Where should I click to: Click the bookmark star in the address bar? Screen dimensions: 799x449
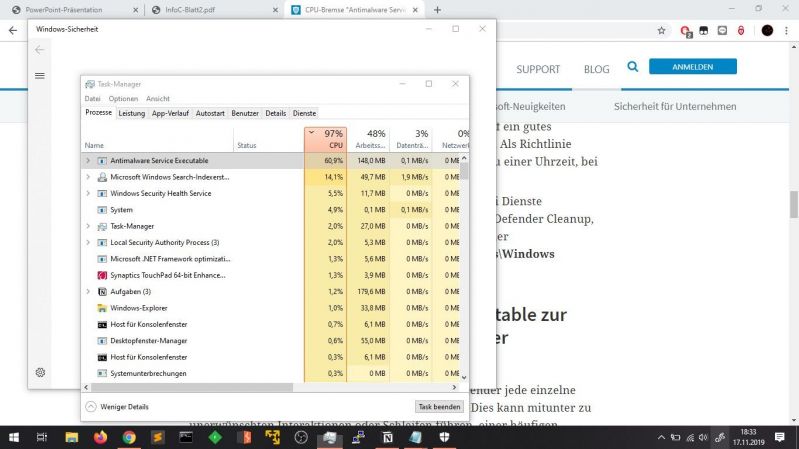point(661,30)
